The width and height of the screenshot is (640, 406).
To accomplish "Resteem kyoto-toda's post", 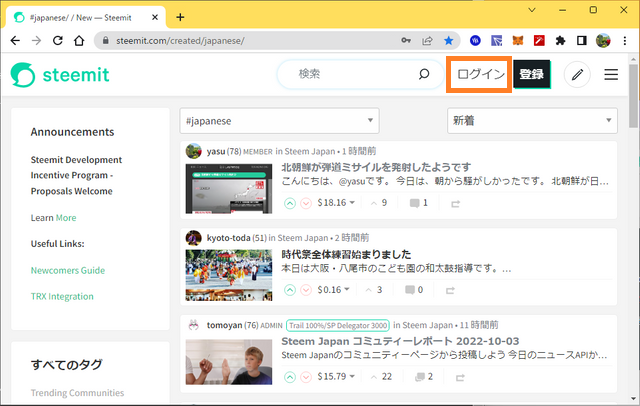I will (450, 291).
